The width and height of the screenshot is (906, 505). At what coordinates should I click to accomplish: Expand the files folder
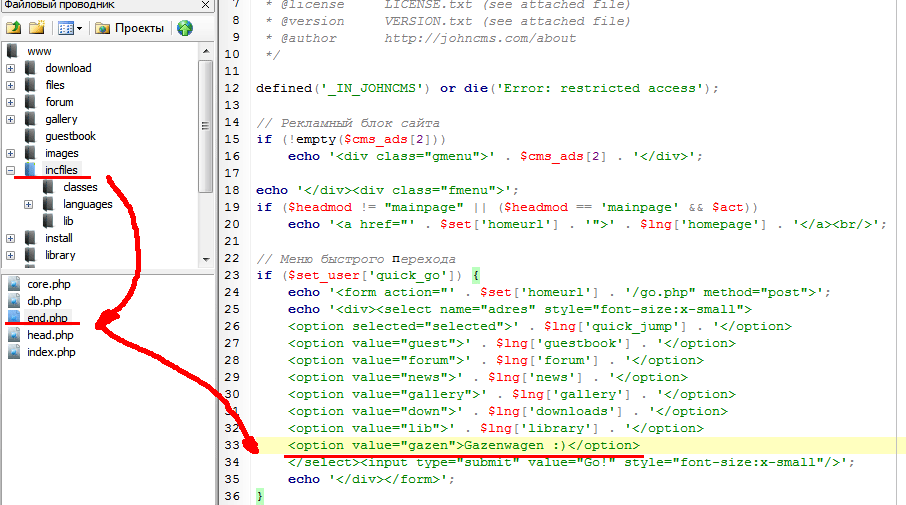[x=10, y=85]
